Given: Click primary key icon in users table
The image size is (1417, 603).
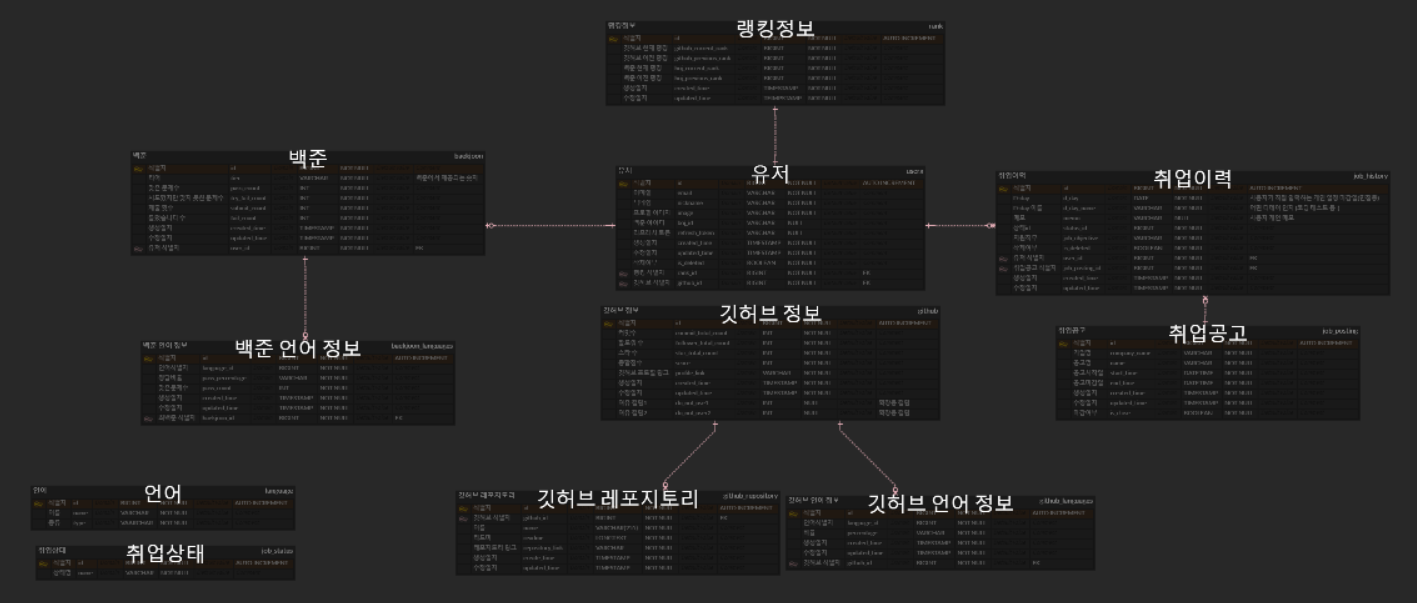Looking at the screenshot, I should 624,183.
